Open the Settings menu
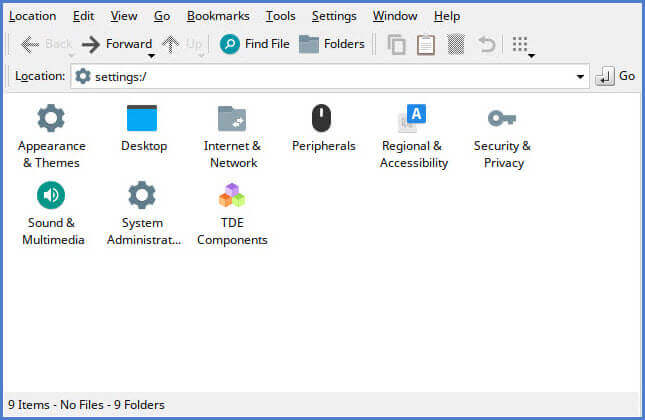The height and width of the screenshot is (420, 645). tap(334, 16)
